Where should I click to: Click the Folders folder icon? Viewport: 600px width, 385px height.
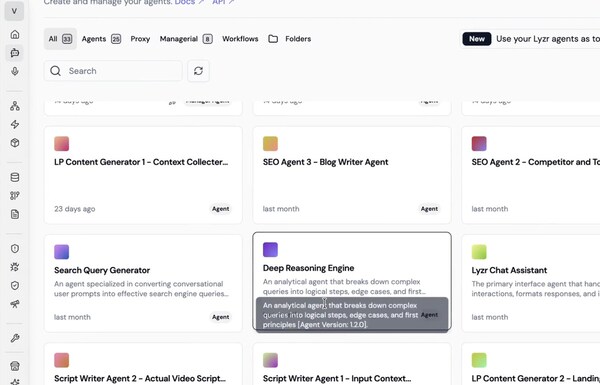273,39
